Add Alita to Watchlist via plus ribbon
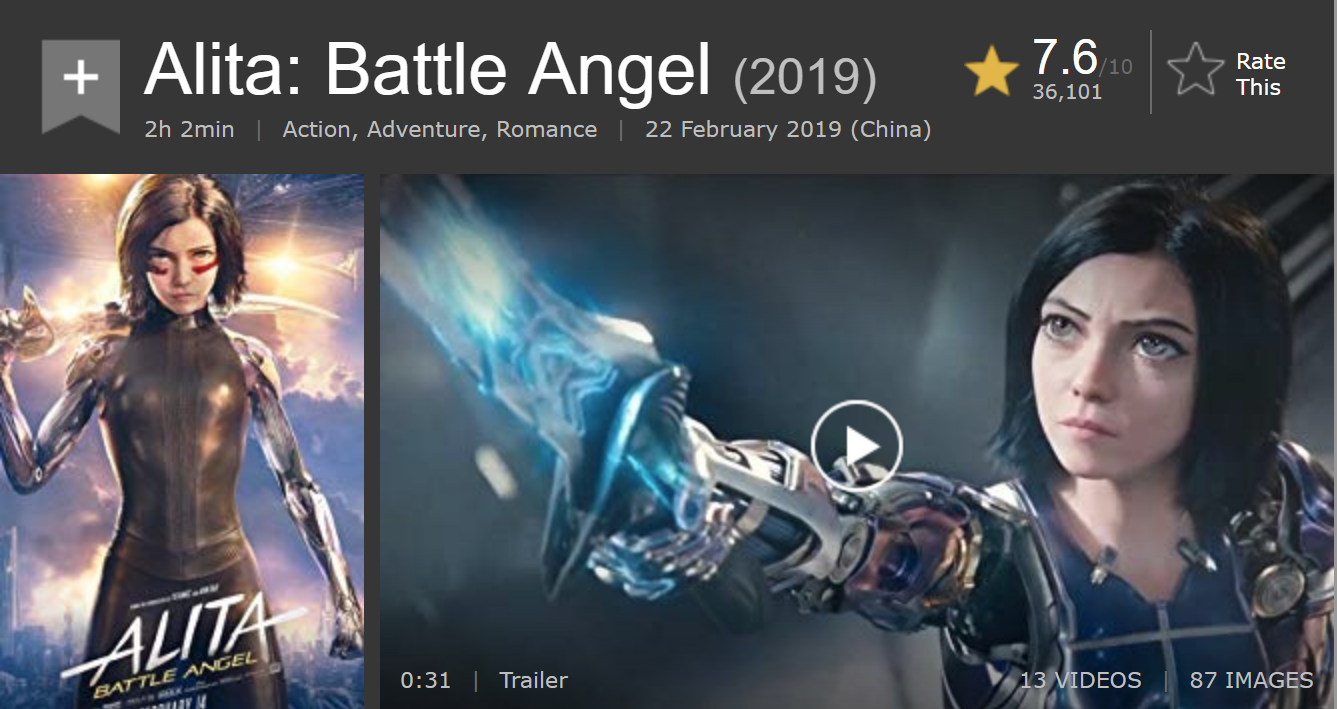This screenshot has width=1337, height=709. pos(81,84)
